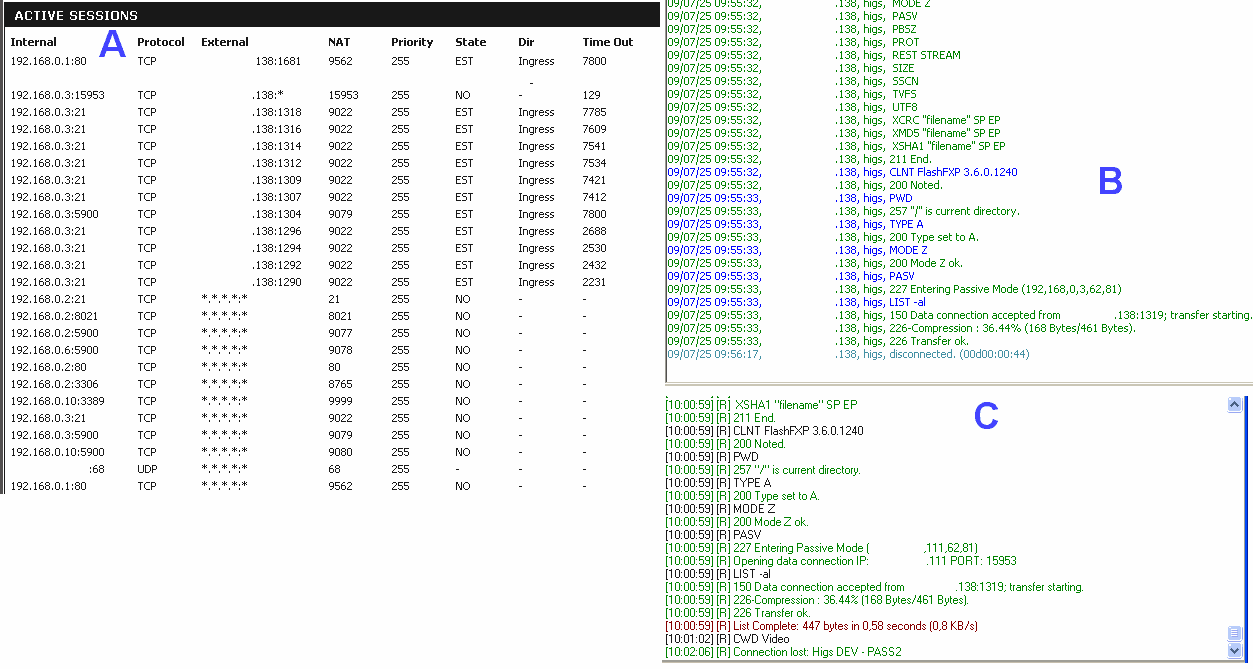
Task: Click timeout value 7609
Action: (594, 129)
